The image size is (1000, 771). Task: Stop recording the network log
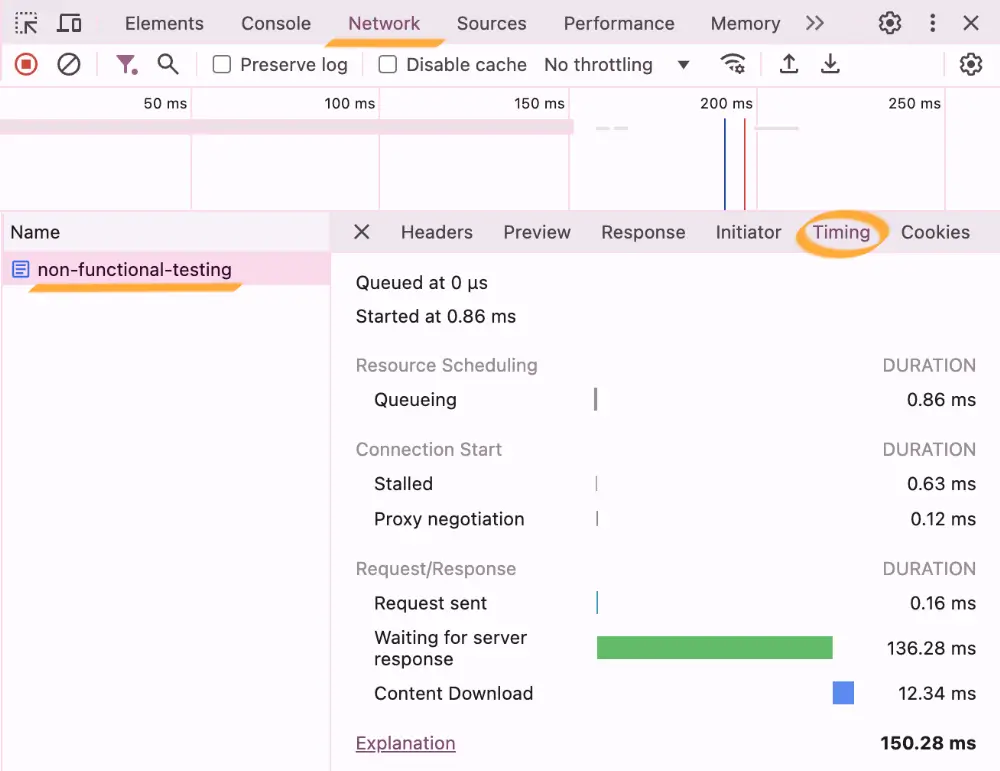click(x=25, y=64)
